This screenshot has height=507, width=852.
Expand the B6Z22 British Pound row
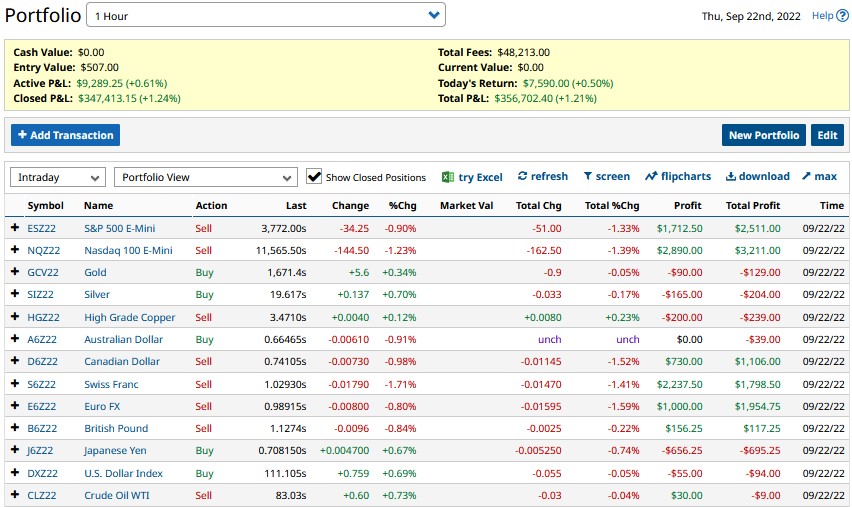coord(15,428)
